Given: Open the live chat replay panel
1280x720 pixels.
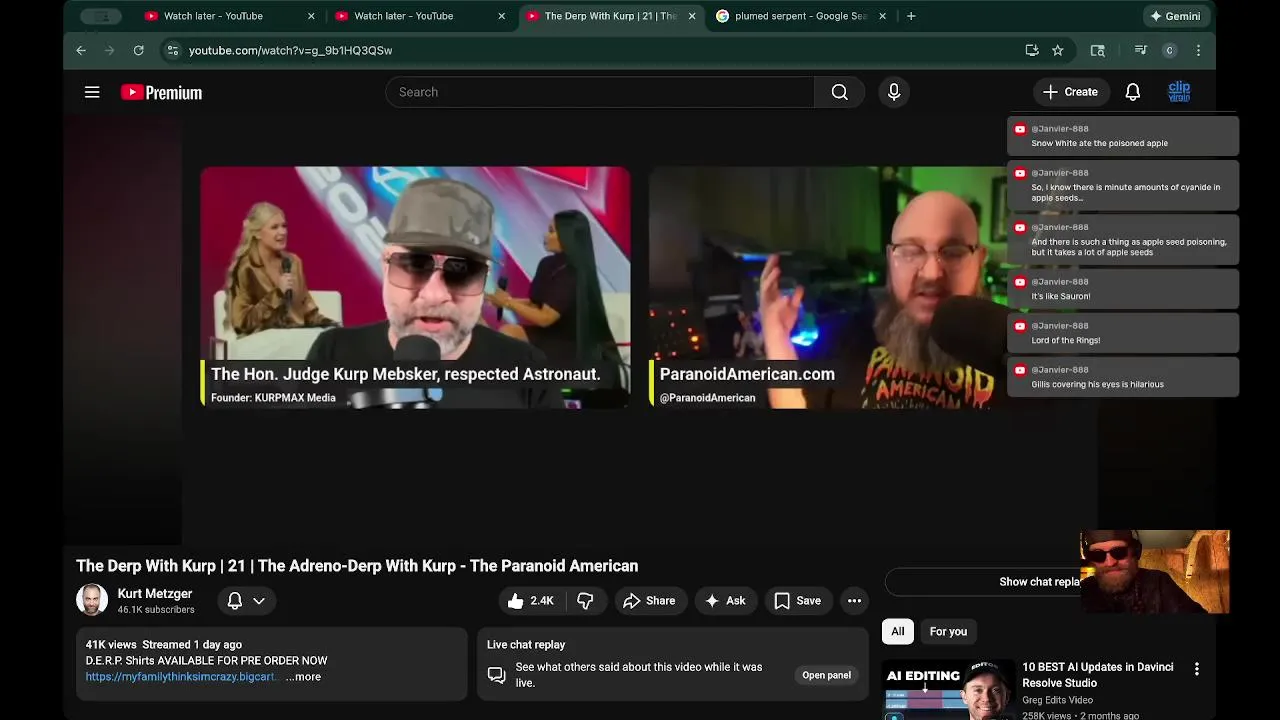Looking at the screenshot, I should 826,675.
